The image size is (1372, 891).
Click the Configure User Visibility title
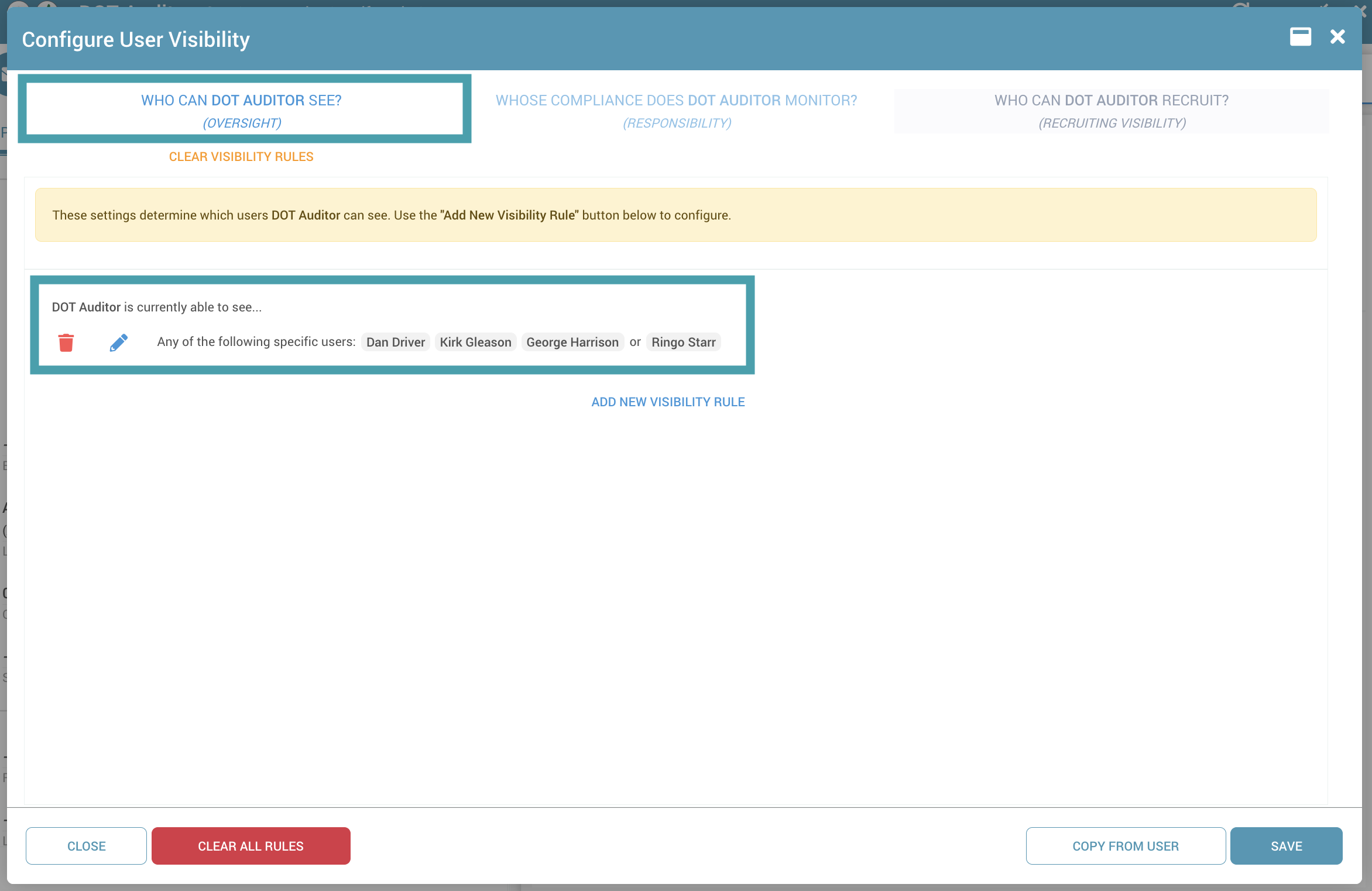(x=136, y=40)
